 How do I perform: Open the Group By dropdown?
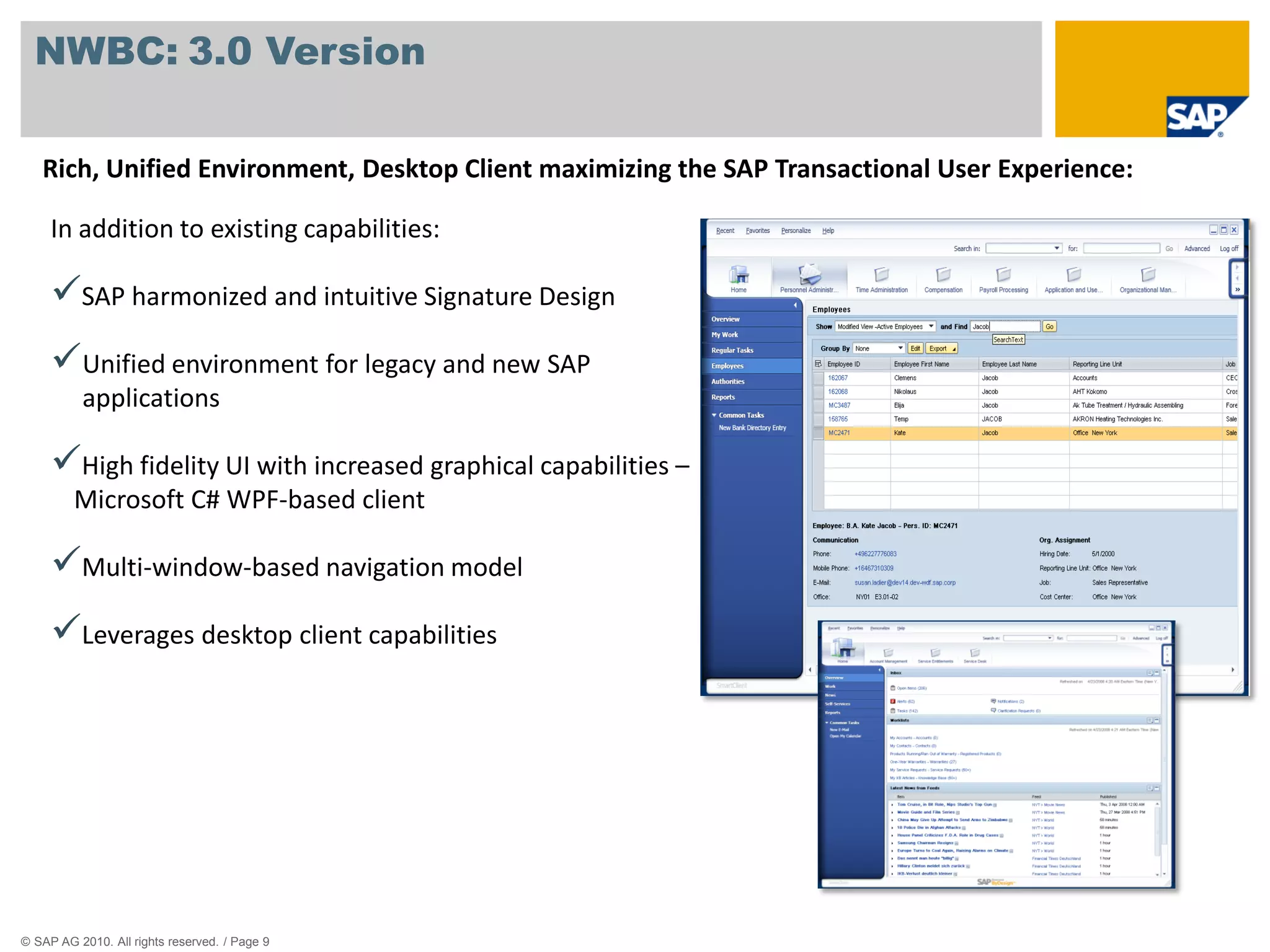click(x=900, y=348)
